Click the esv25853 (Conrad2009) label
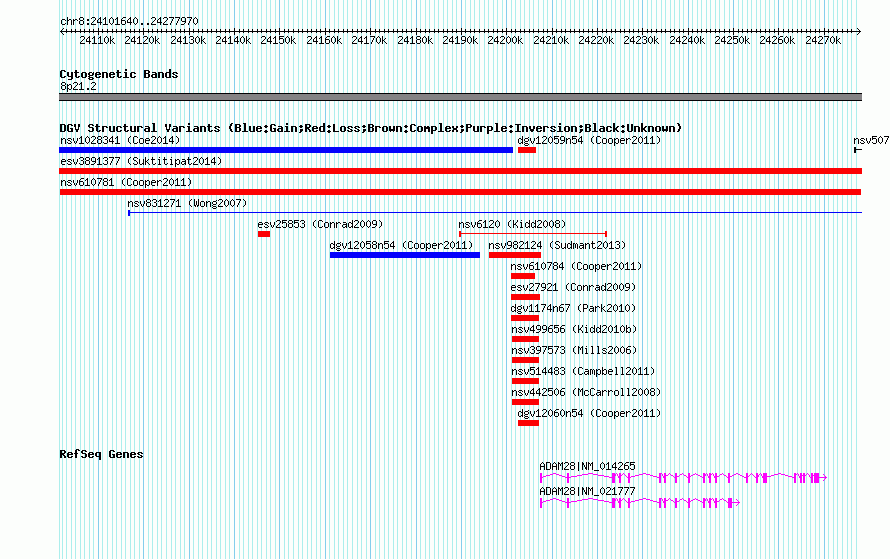Viewport: 890px width, 559px height. (320, 224)
